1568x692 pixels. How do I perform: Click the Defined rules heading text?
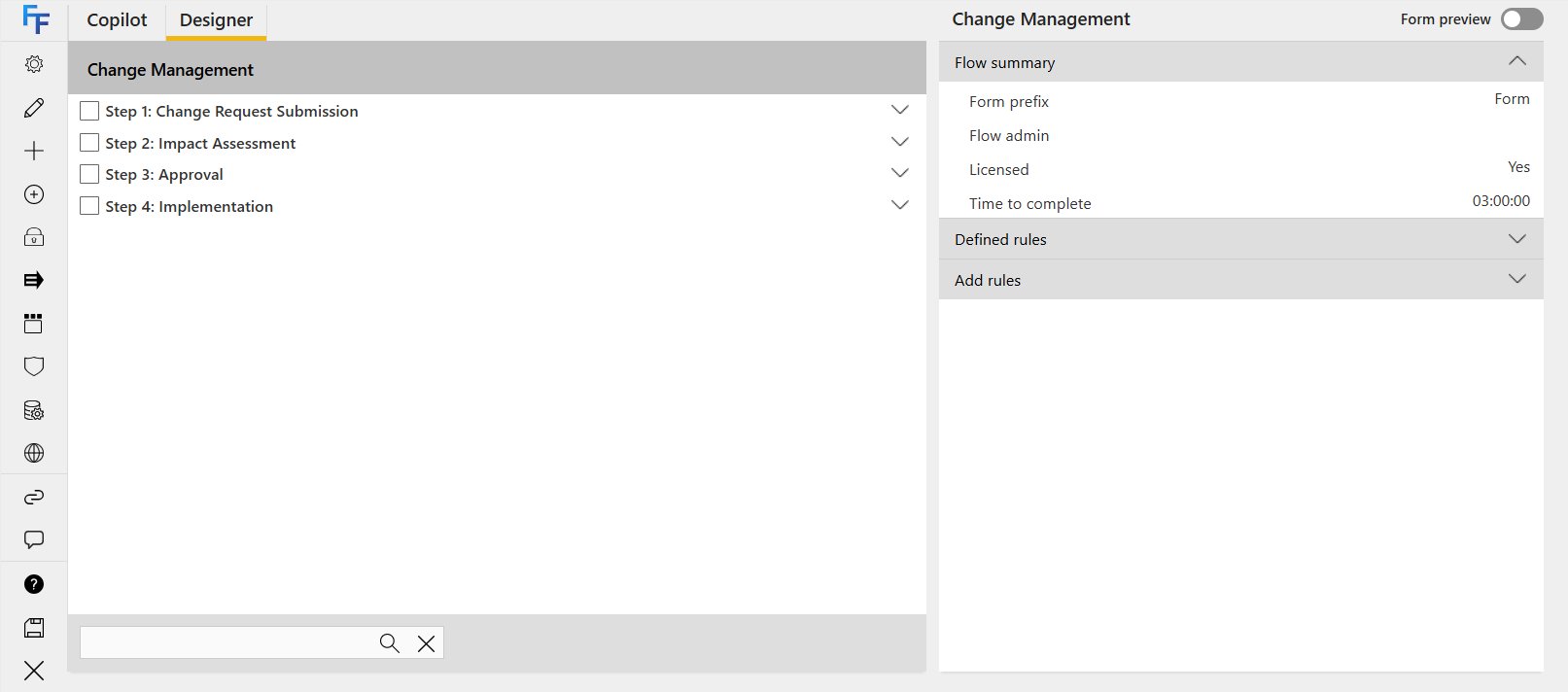1000,240
